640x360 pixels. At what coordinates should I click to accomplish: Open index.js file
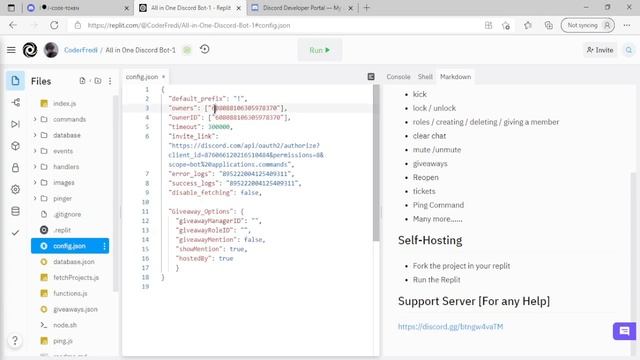(x=64, y=104)
